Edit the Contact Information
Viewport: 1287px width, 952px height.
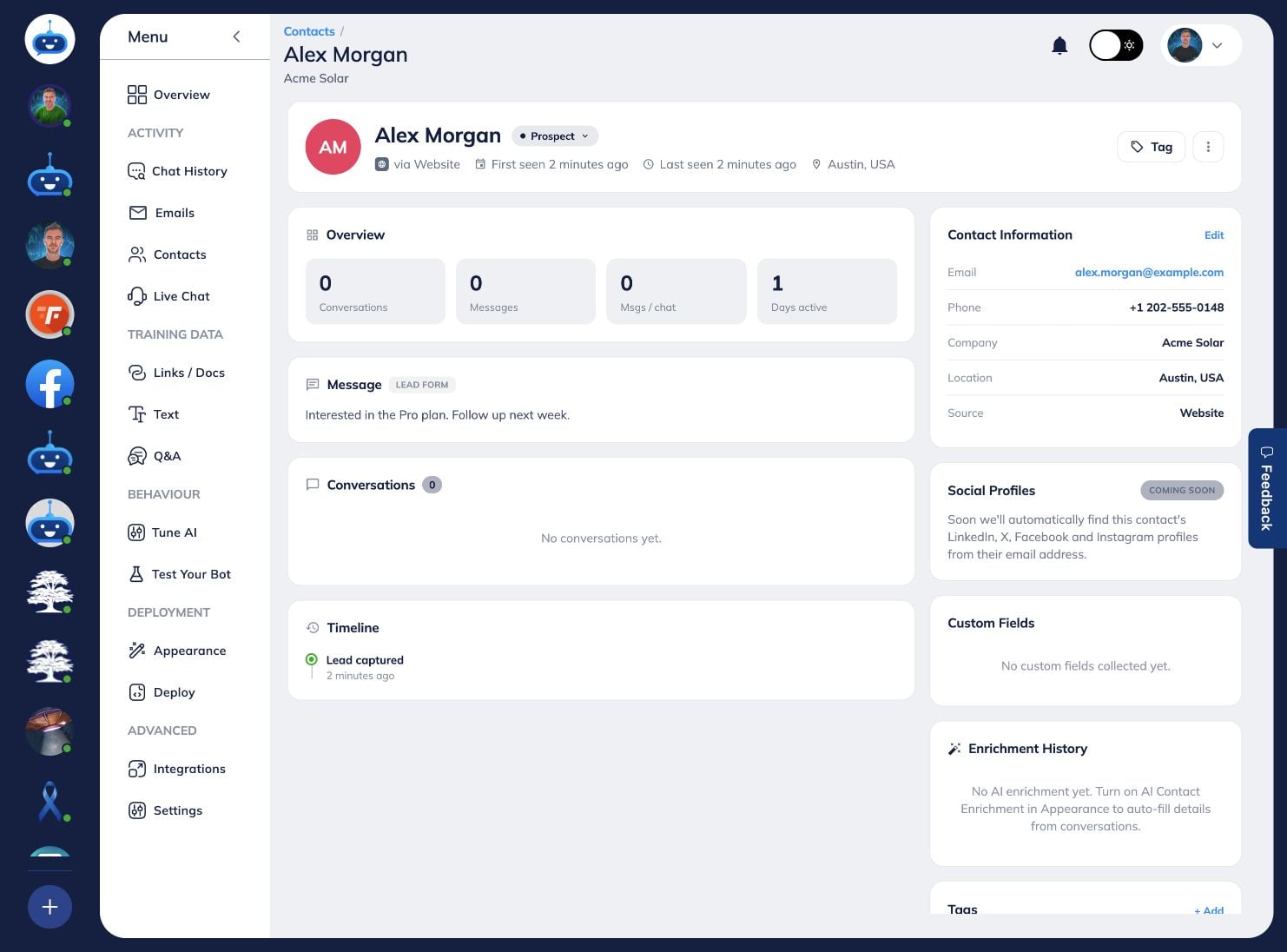1214,235
